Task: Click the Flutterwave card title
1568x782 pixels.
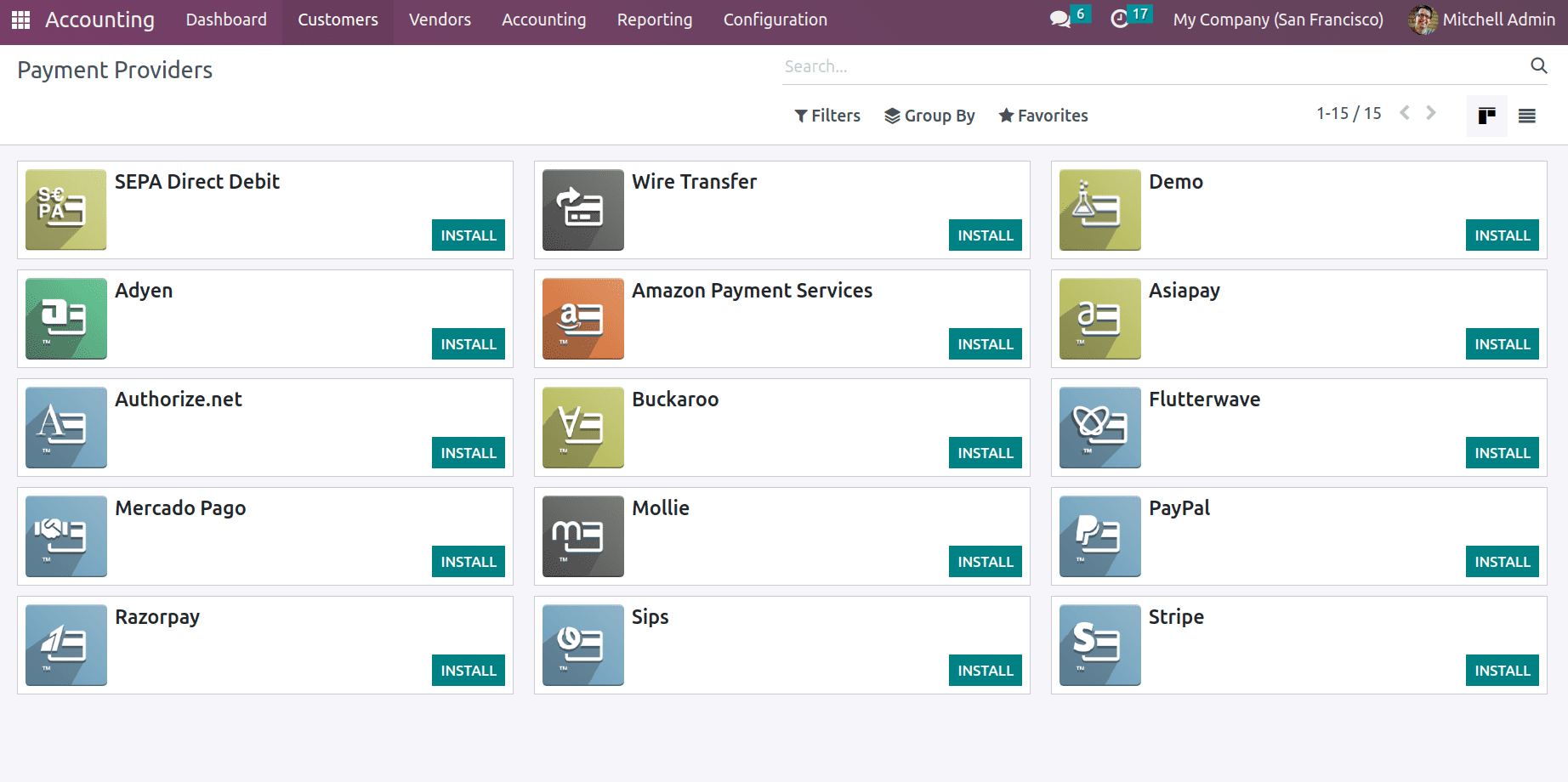Action: [x=1204, y=399]
